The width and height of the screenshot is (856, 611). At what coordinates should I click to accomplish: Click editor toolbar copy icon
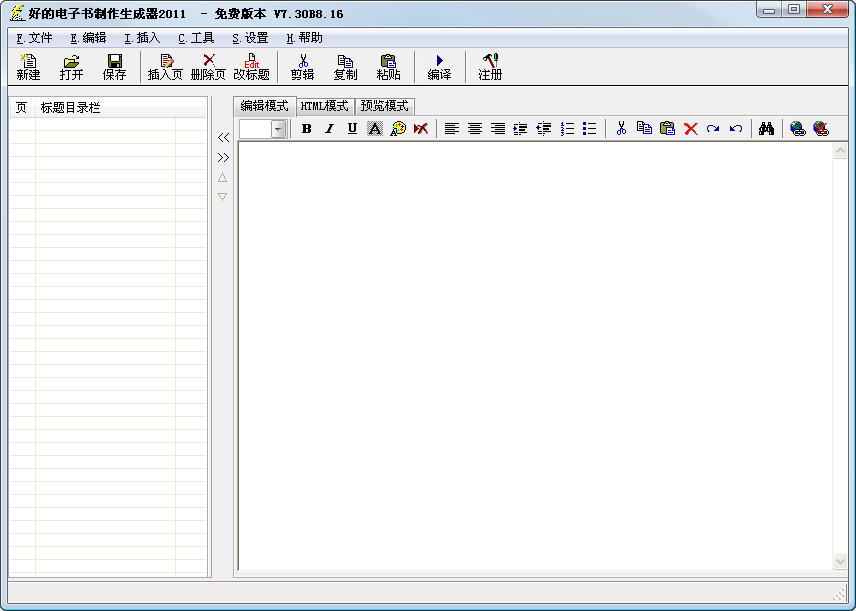[644, 129]
